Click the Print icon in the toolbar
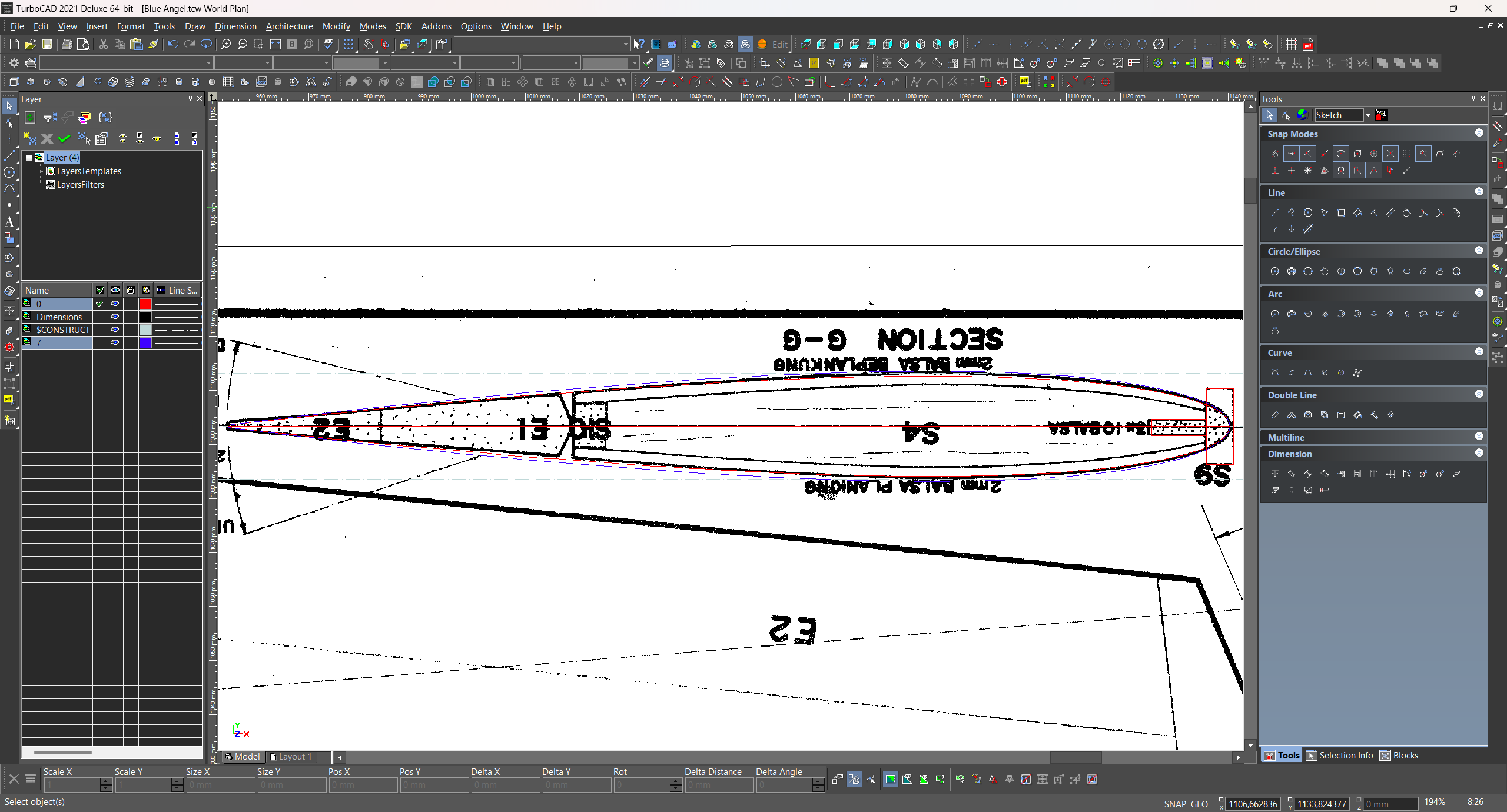This screenshot has width=1507, height=812. click(67, 44)
